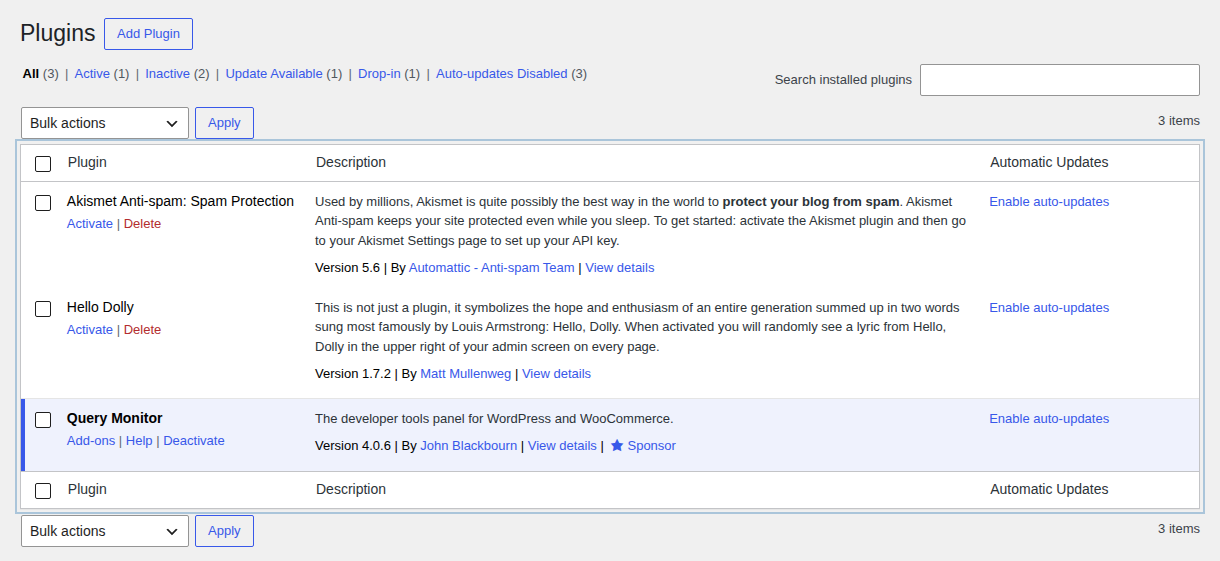1220x561 pixels.
Task: Delete the Akismet Anti-spam plugin
Action: (x=142, y=224)
